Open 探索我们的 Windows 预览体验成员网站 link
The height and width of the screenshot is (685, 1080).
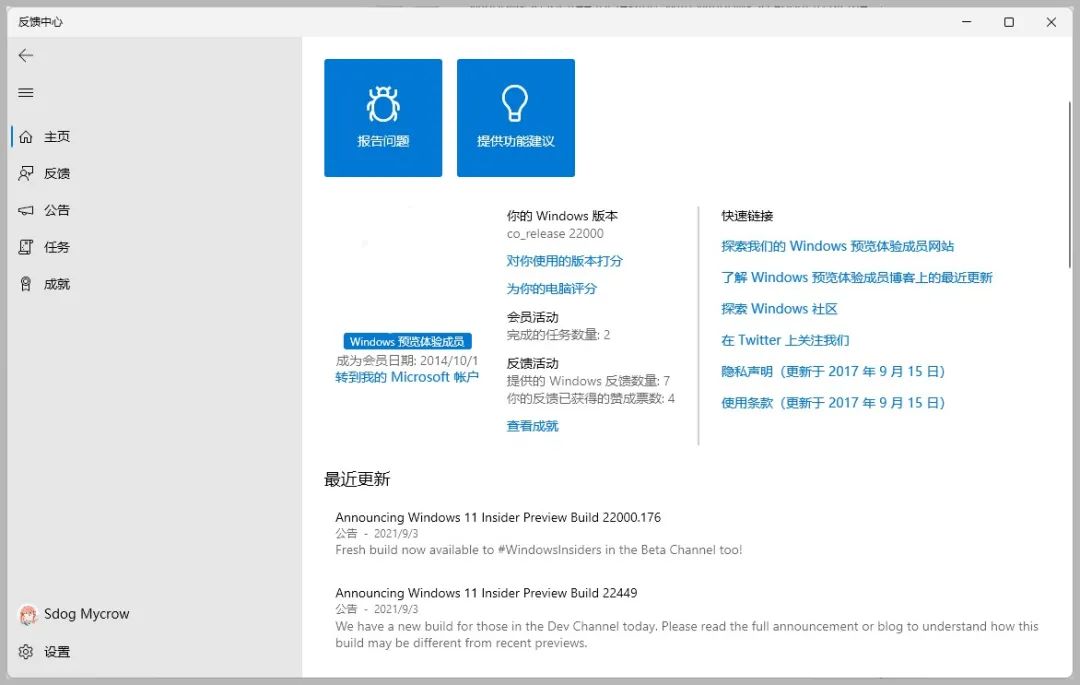click(838, 246)
